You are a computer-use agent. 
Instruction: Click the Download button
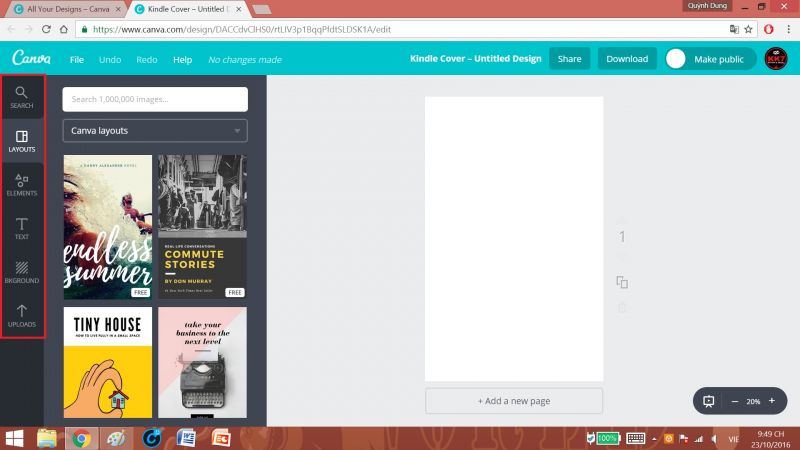[627, 59]
